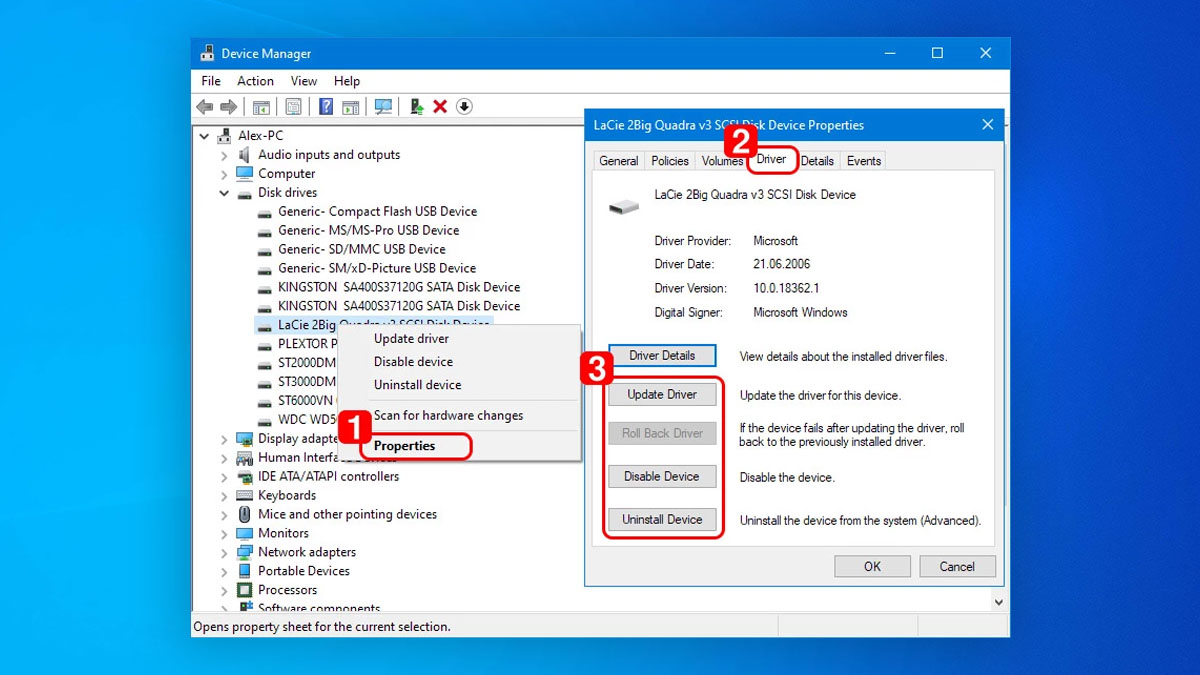Click drive icon beside Generic- Compact Flash USB Device
The height and width of the screenshot is (675, 1200).
(264, 213)
